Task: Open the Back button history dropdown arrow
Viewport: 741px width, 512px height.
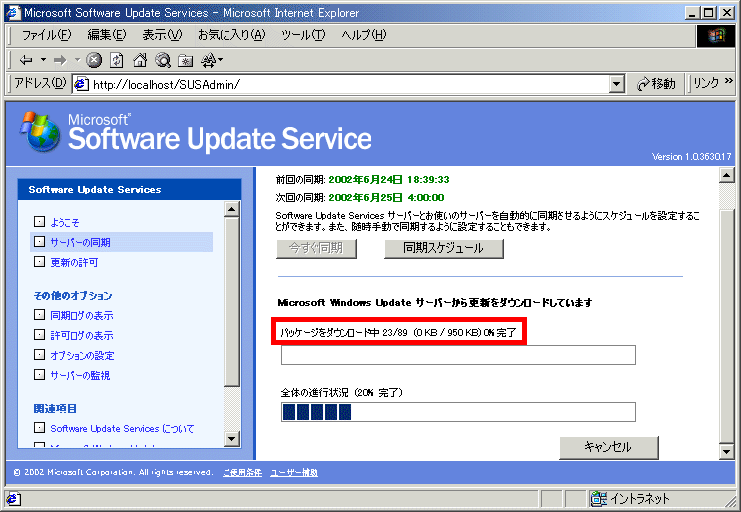Action: click(x=43, y=60)
